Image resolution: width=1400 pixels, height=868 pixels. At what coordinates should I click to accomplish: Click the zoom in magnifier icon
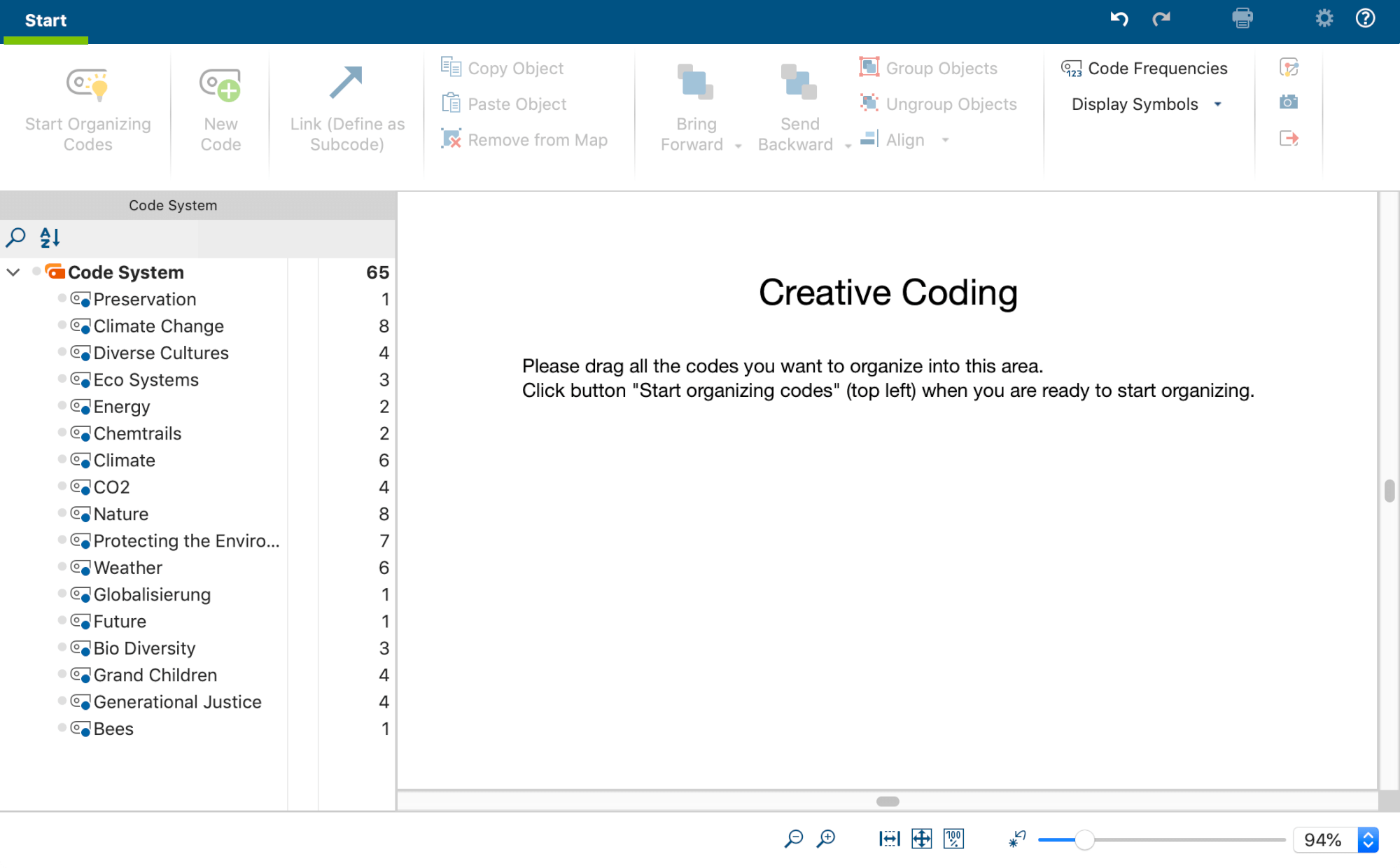coord(826,839)
